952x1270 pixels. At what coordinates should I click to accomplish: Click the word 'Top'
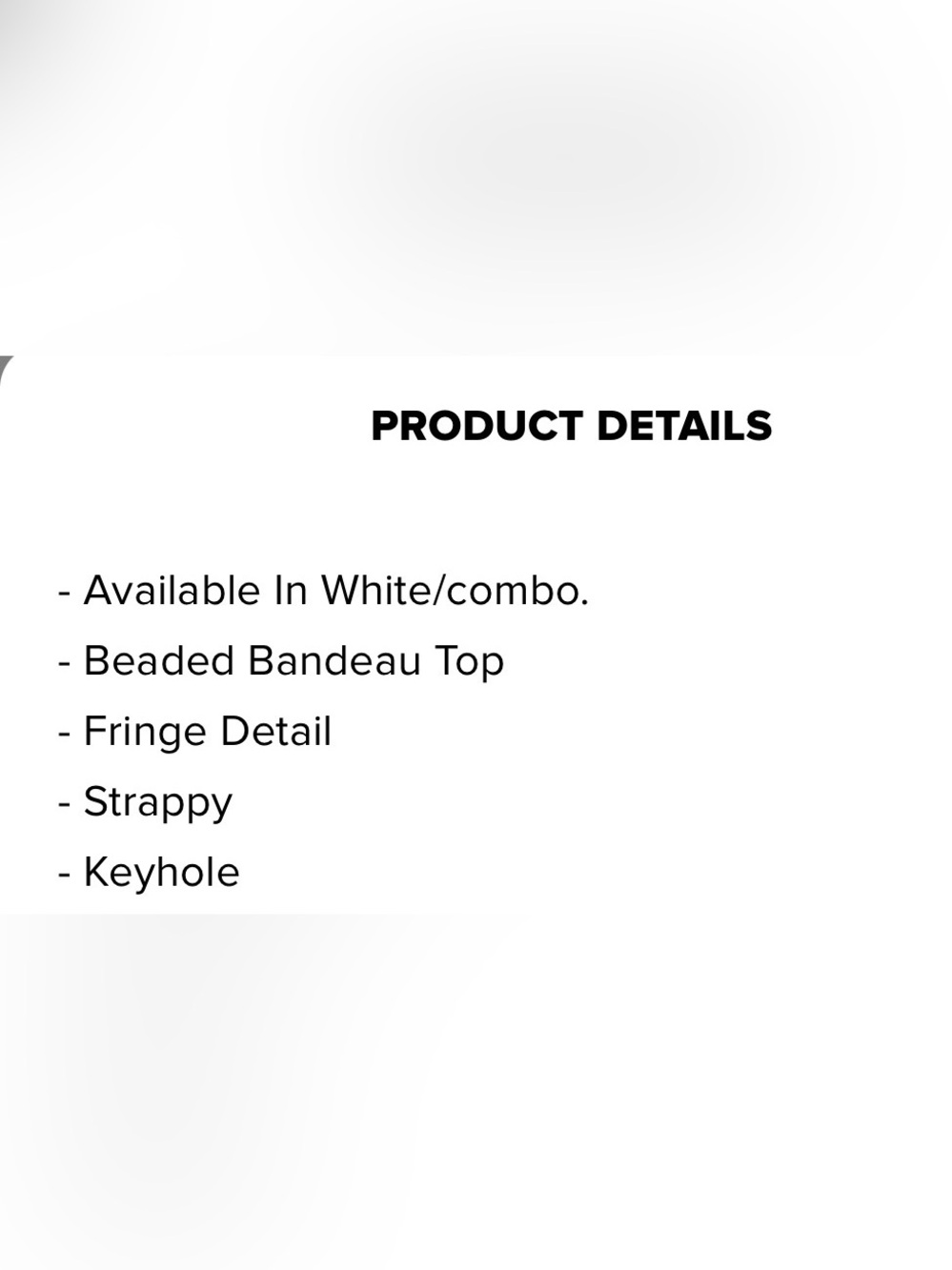coord(469,663)
